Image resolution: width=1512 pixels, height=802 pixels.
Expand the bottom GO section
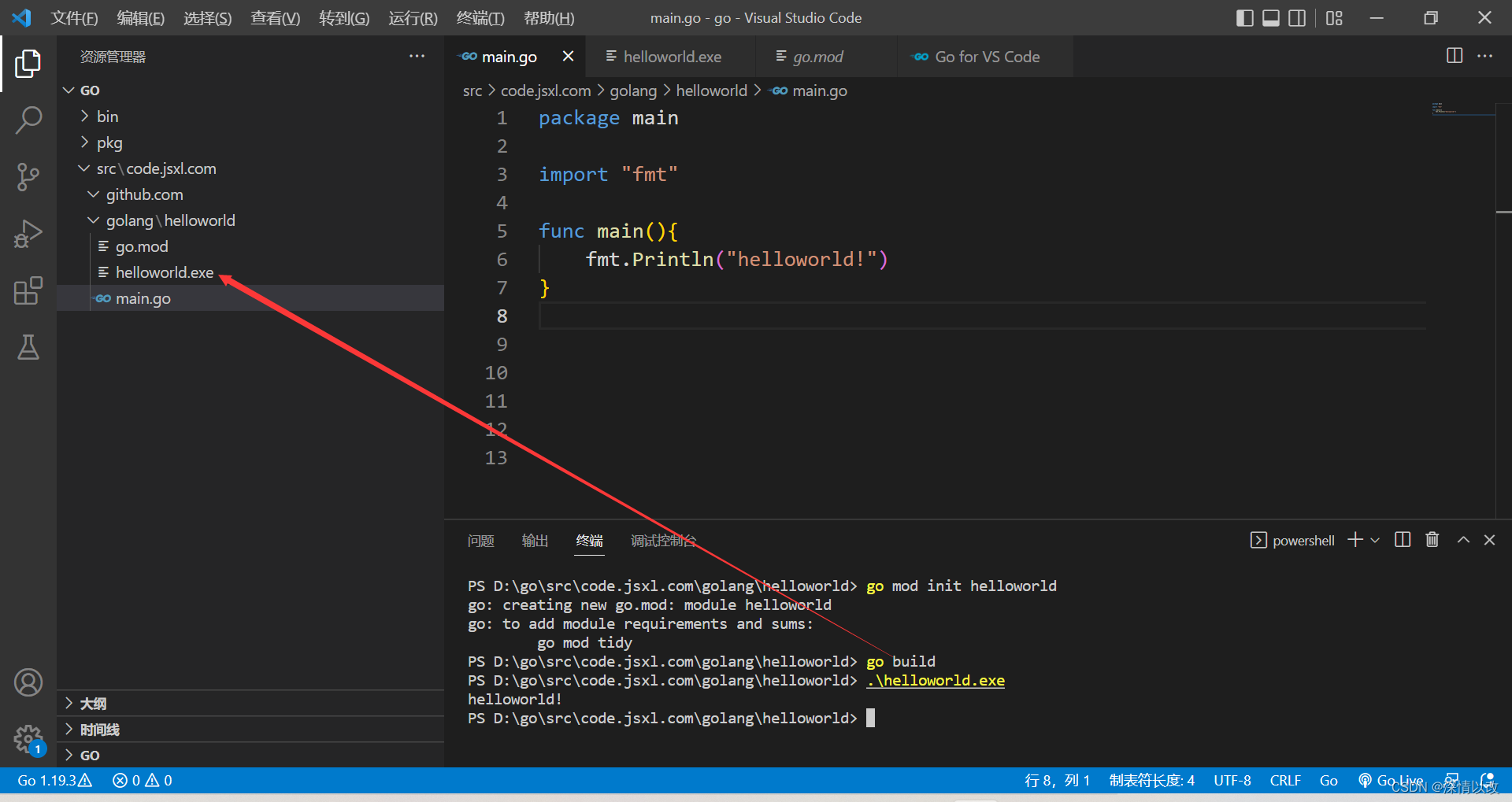(x=250, y=756)
